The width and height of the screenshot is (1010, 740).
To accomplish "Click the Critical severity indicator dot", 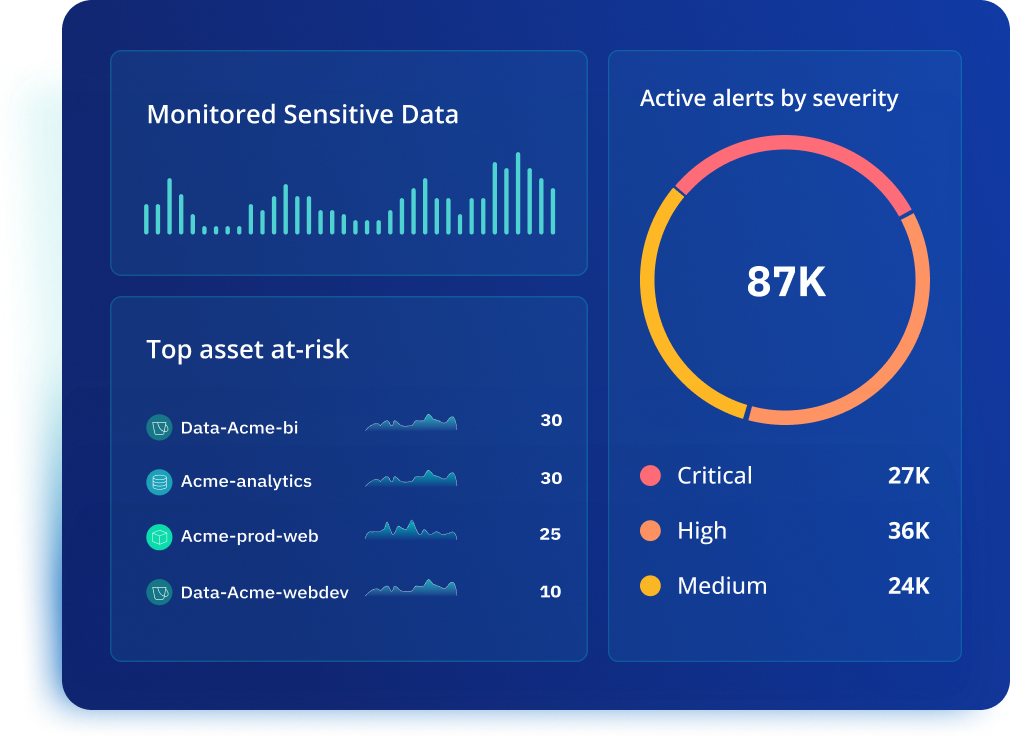I will click(651, 476).
